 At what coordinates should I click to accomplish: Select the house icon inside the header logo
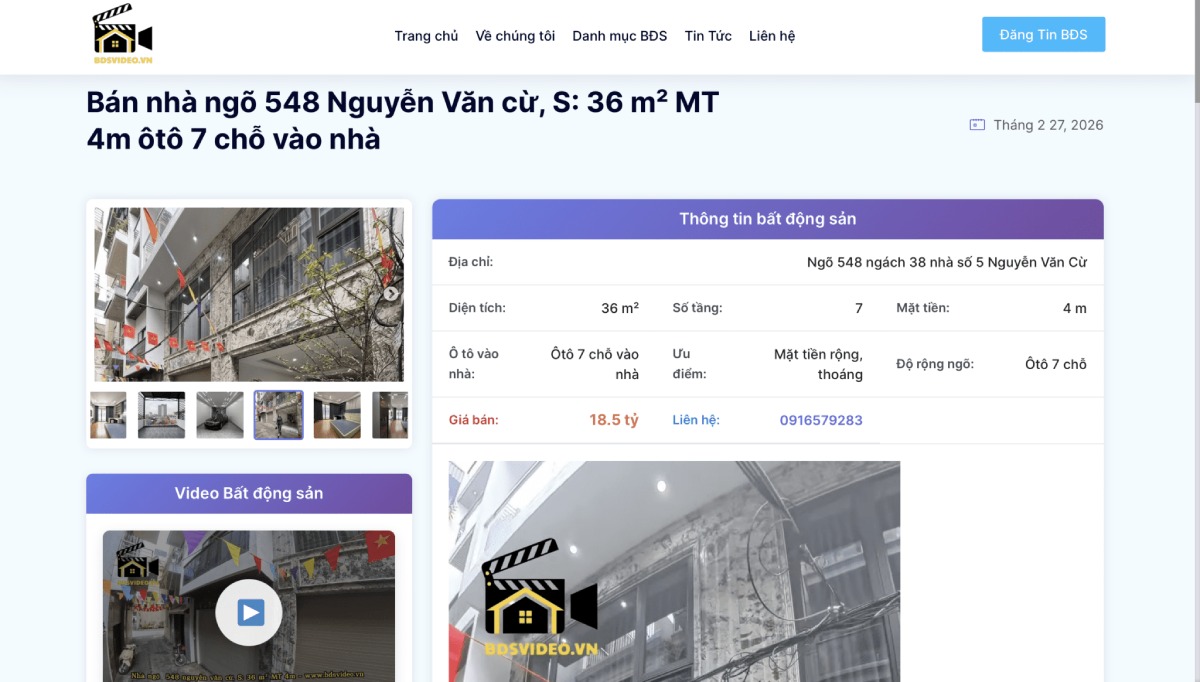(115, 38)
